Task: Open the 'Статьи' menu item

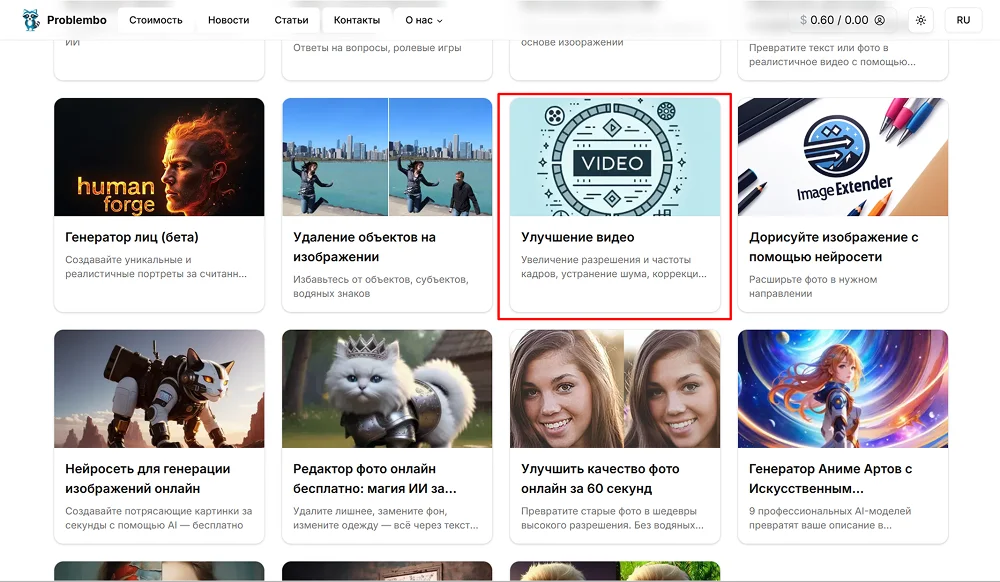Action: pos(291,20)
